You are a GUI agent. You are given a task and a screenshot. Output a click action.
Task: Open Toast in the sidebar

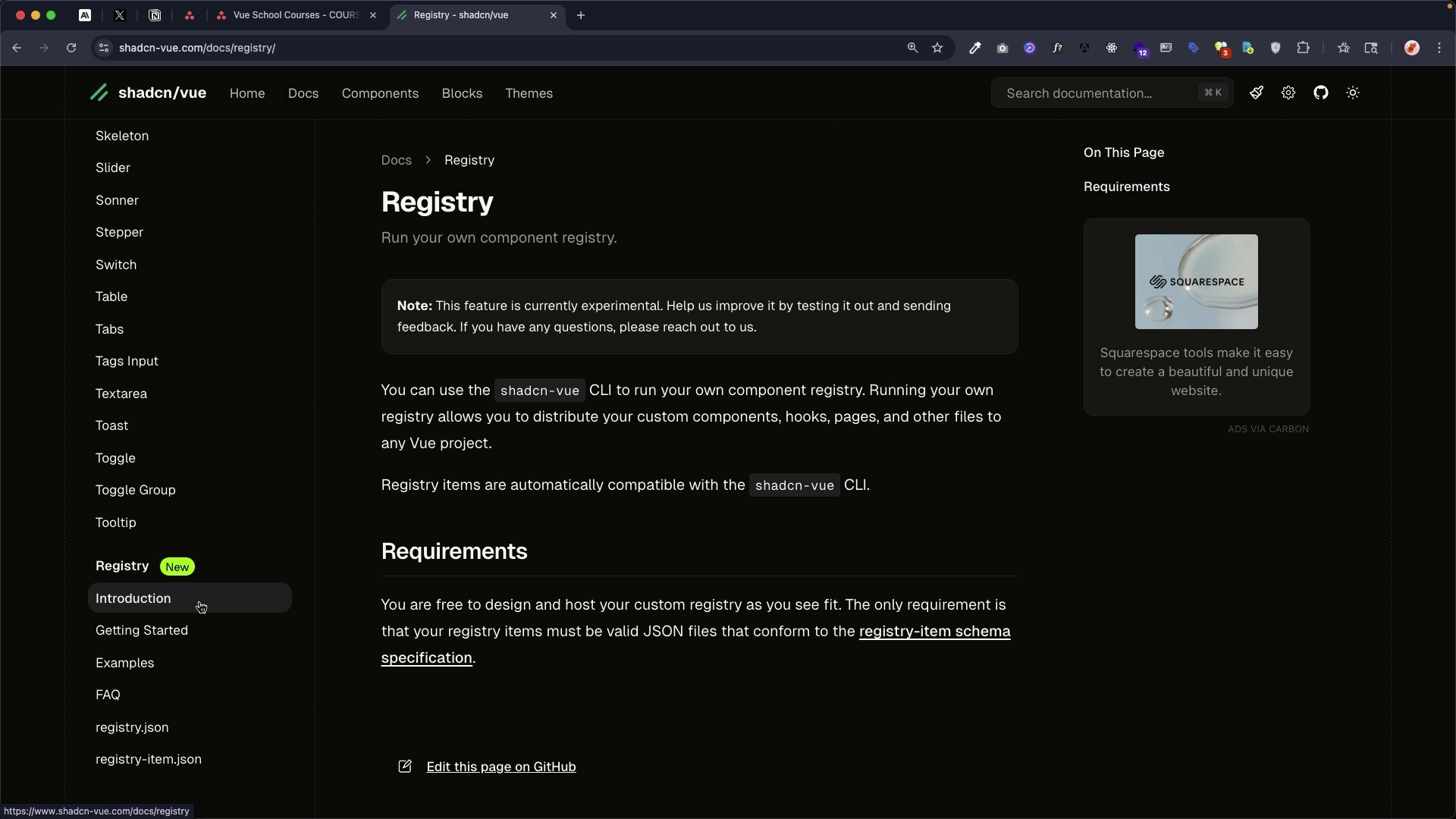click(111, 425)
